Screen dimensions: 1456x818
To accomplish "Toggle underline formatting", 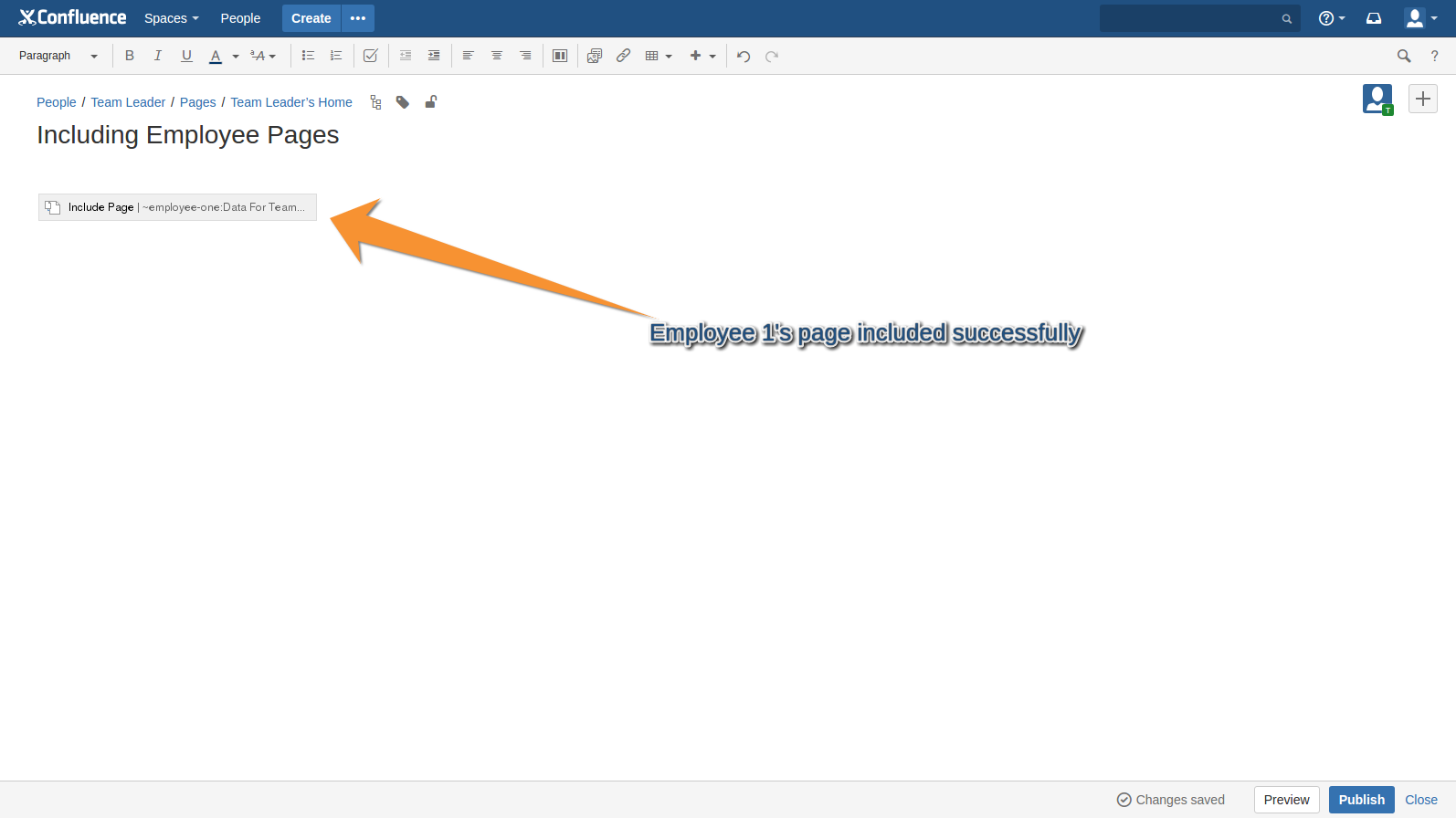I will point(186,56).
